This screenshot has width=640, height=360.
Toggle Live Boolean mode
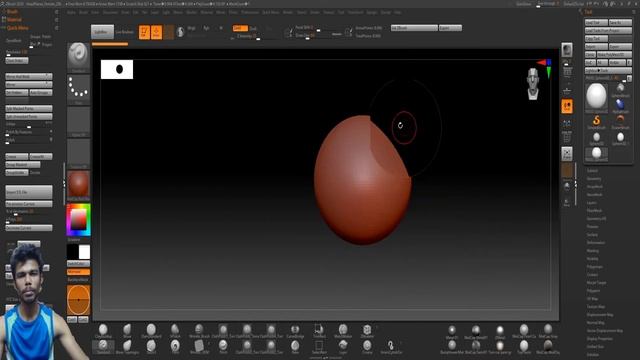(124, 32)
